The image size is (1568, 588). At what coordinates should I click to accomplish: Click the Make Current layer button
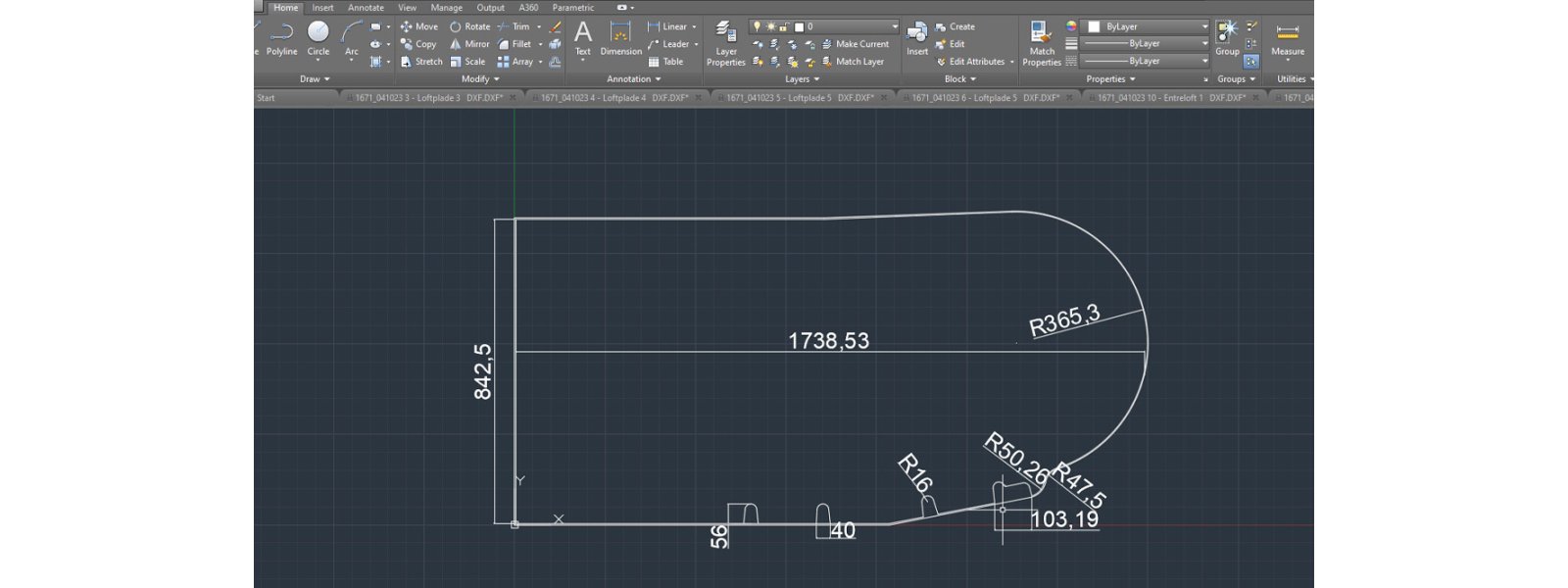856,44
